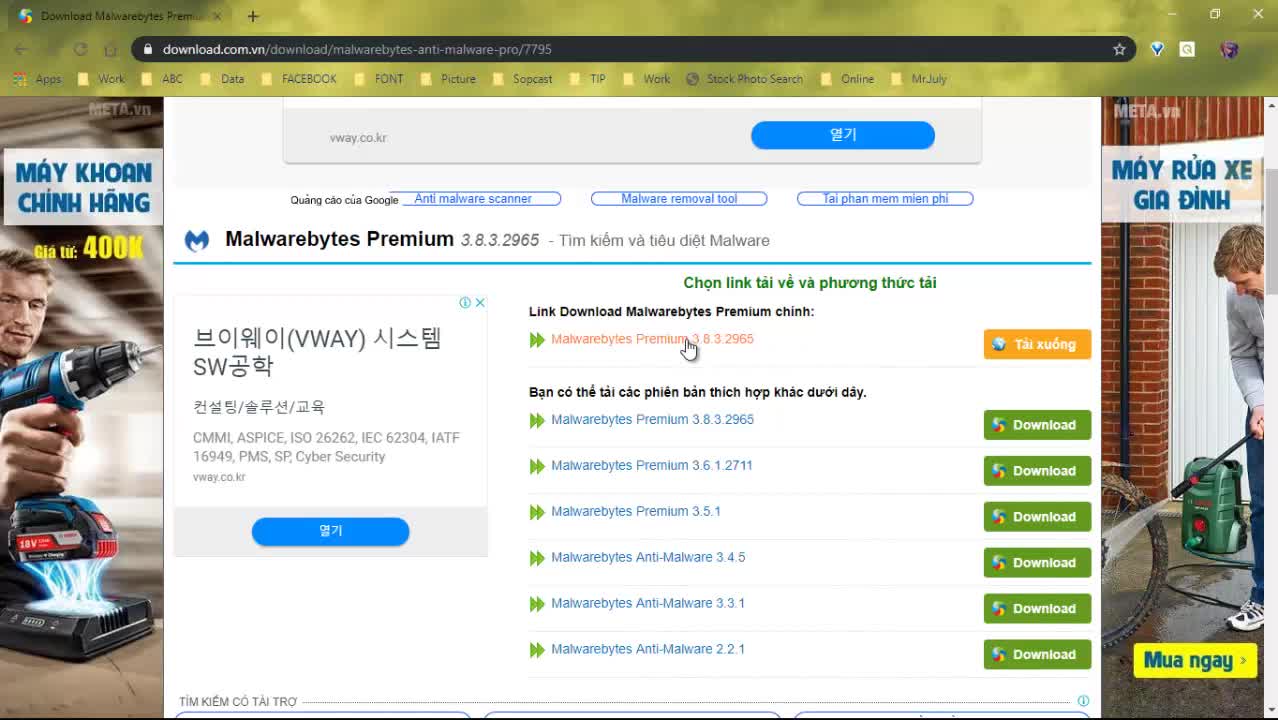The height and width of the screenshot is (720, 1278).
Task: Click the orange Tải xuống button
Action: 1037,344
